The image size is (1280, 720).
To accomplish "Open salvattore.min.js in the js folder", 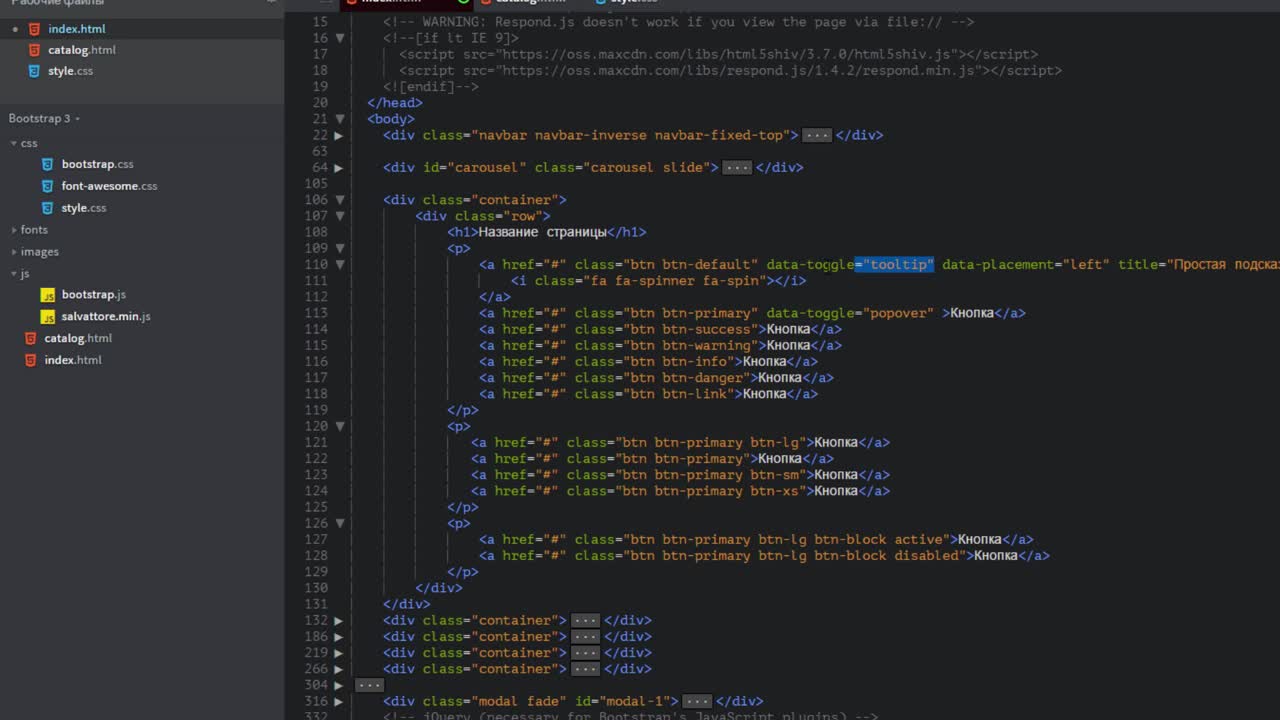I will coord(106,317).
